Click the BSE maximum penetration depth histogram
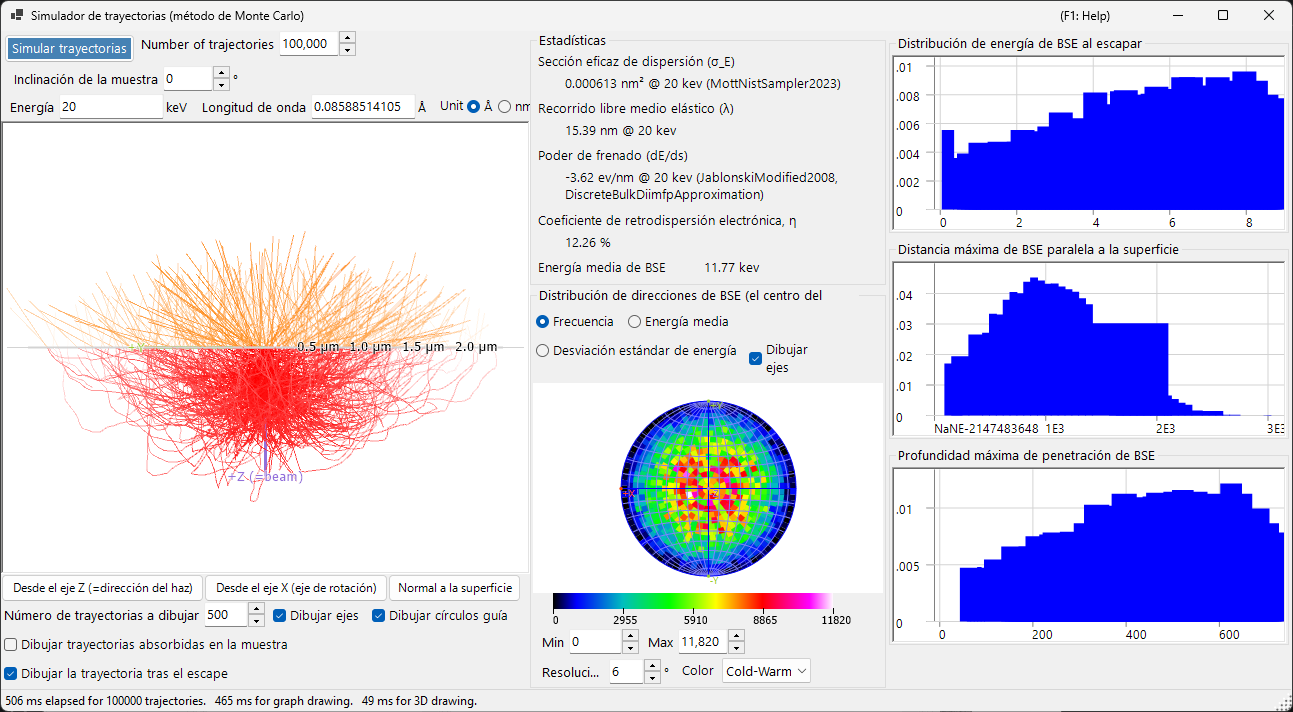1293x712 pixels. (1088, 555)
